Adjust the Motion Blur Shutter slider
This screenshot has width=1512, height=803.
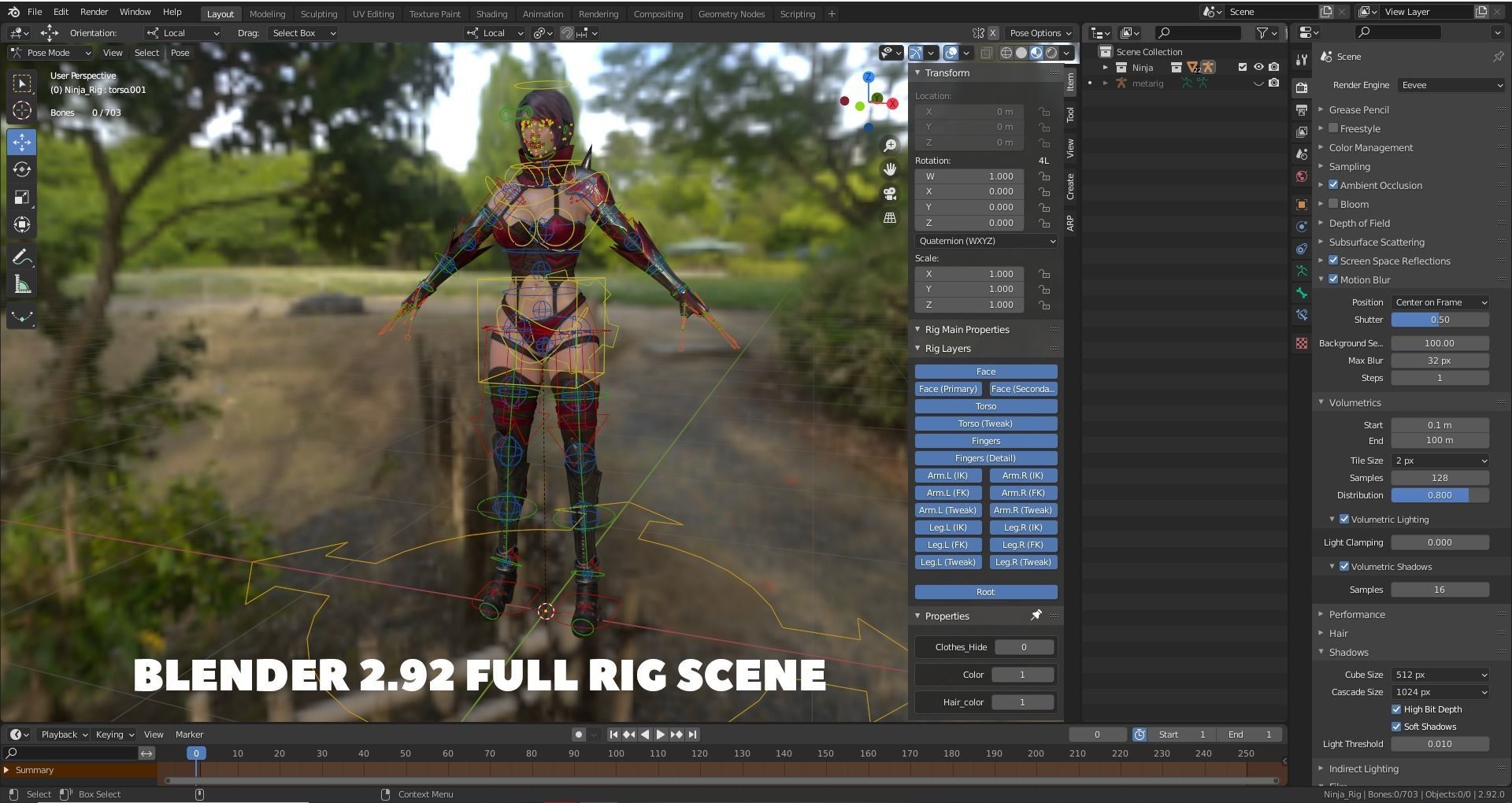tap(1440, 320)
